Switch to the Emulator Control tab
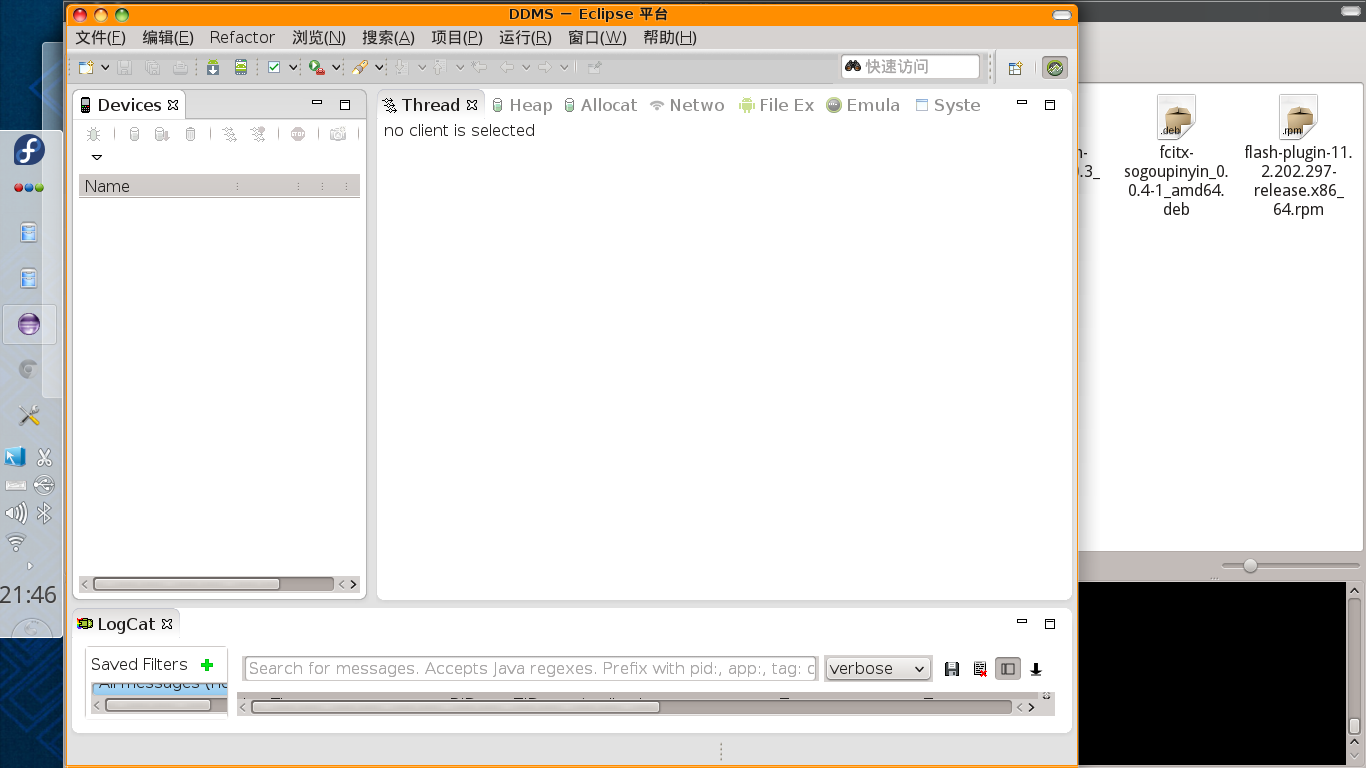Viewport: 1366px width, 768px height. pos(863,105)
